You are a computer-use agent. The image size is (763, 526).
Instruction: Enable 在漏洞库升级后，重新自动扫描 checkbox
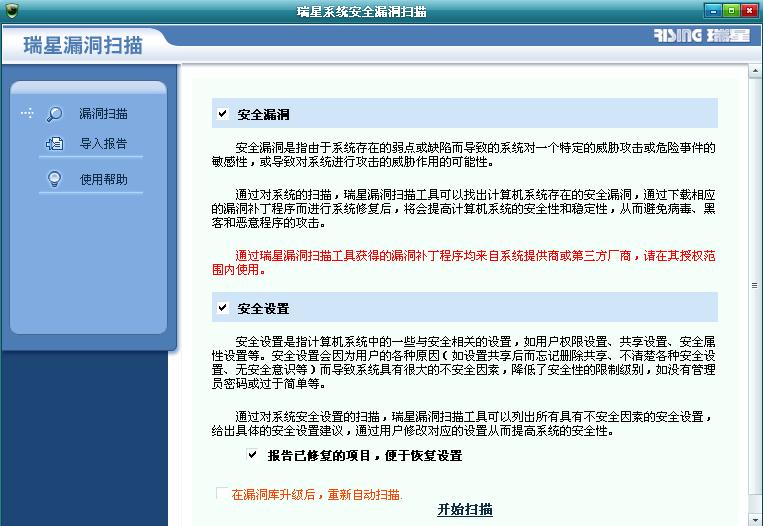(x=221, y=493)
